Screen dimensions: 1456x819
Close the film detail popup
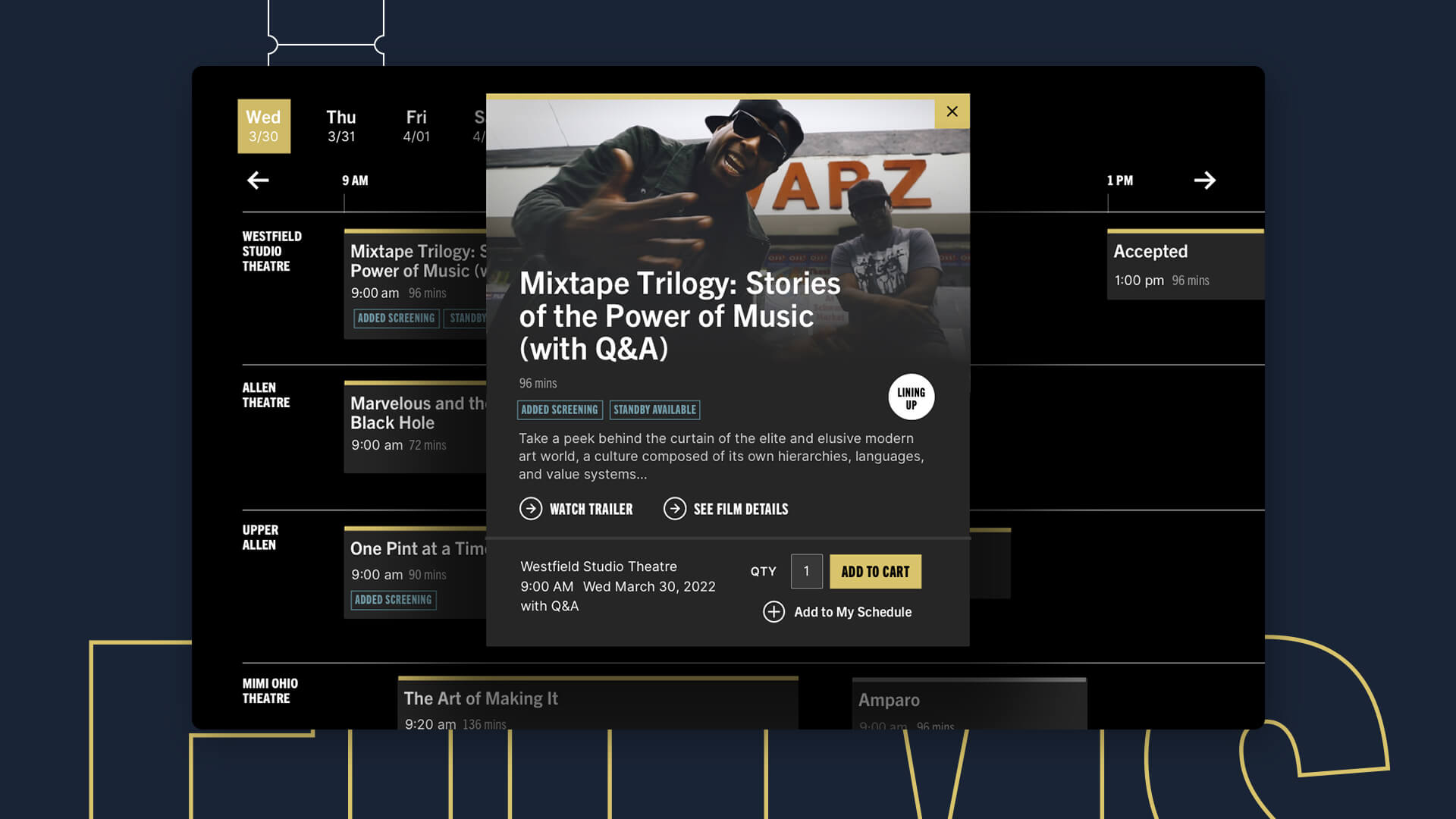pos(952,111)
